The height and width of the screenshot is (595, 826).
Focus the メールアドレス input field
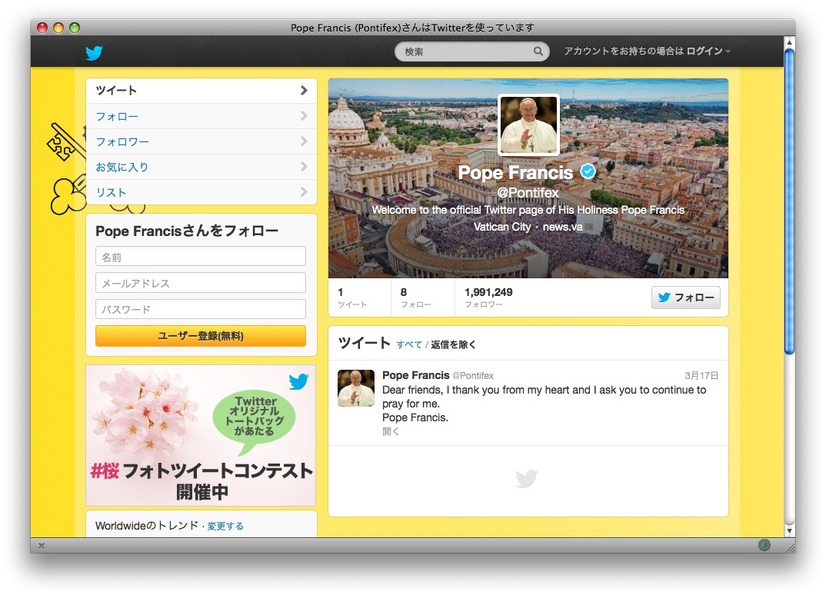coord(201,283)
